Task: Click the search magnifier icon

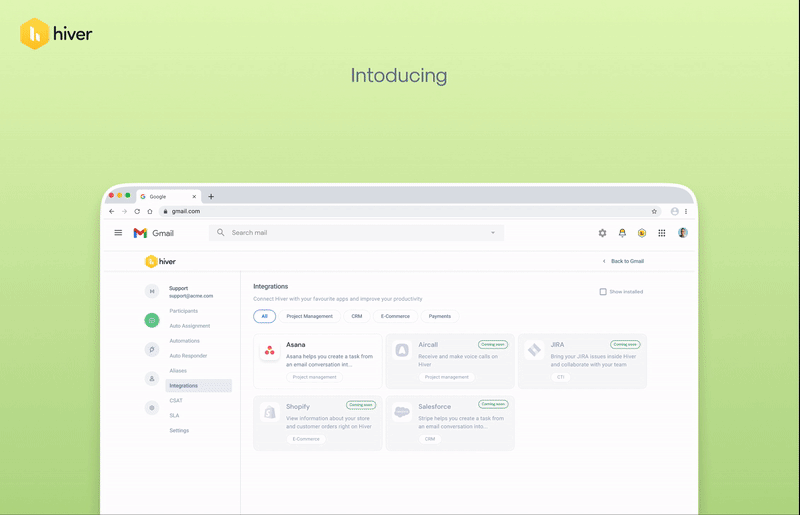Action: point(220,232)
